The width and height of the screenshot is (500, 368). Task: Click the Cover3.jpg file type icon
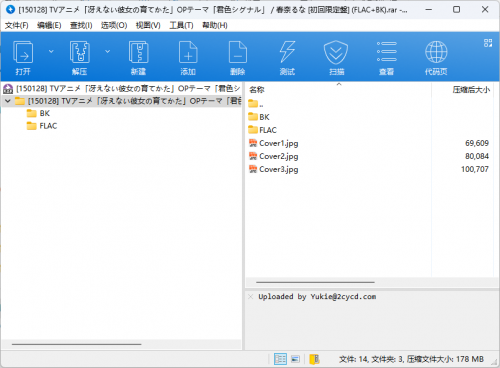(253, 169)
